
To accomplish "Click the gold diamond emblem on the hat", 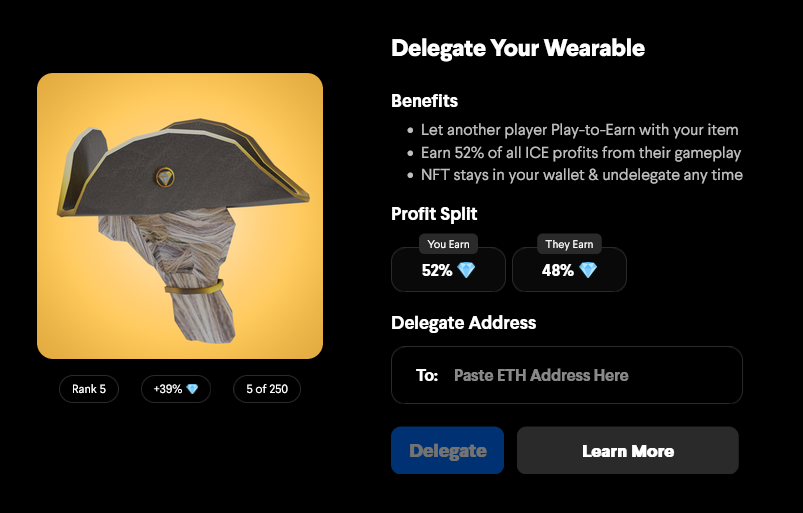I will (x=165, y=178).
